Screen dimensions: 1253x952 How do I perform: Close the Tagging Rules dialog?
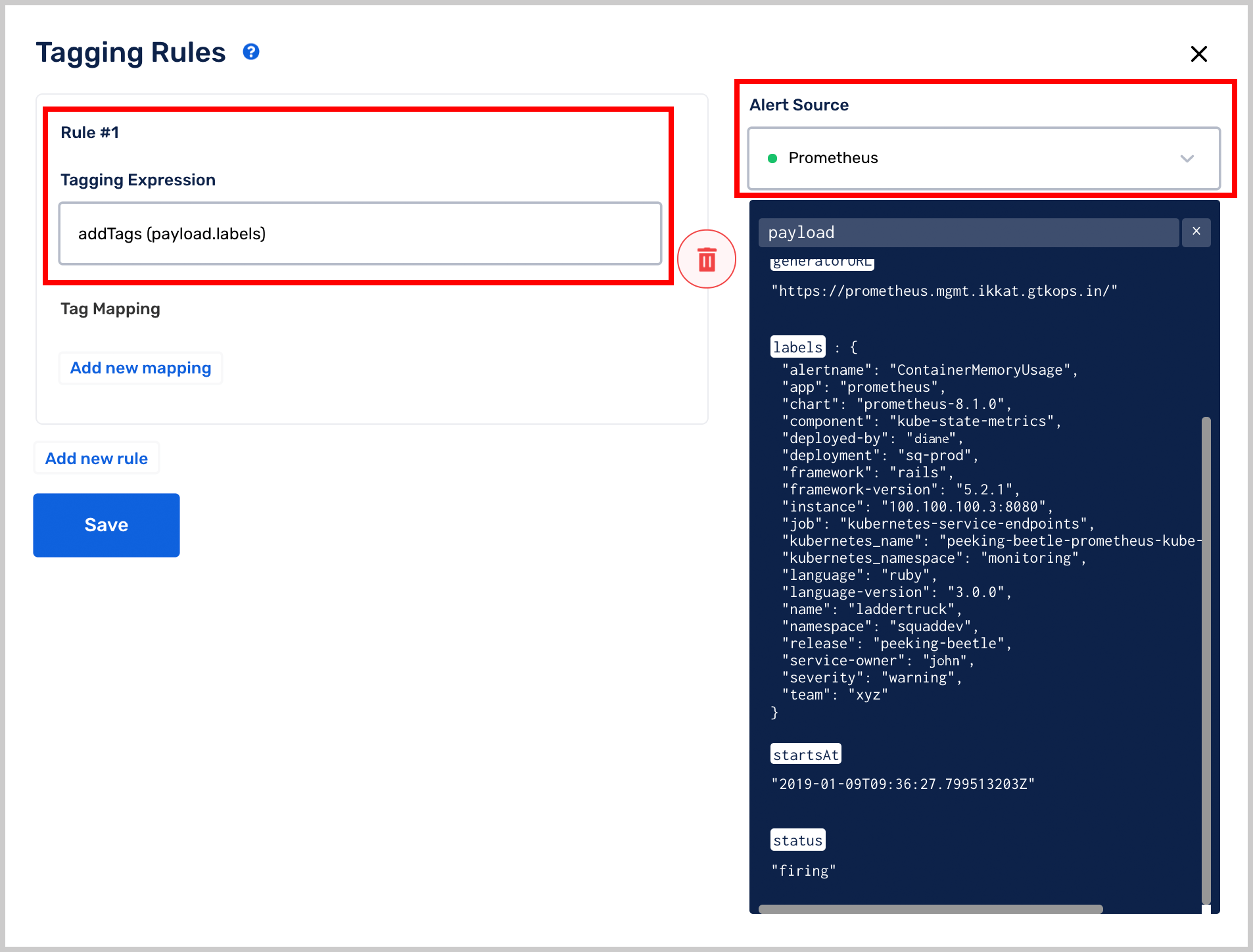pos(1198,54)
